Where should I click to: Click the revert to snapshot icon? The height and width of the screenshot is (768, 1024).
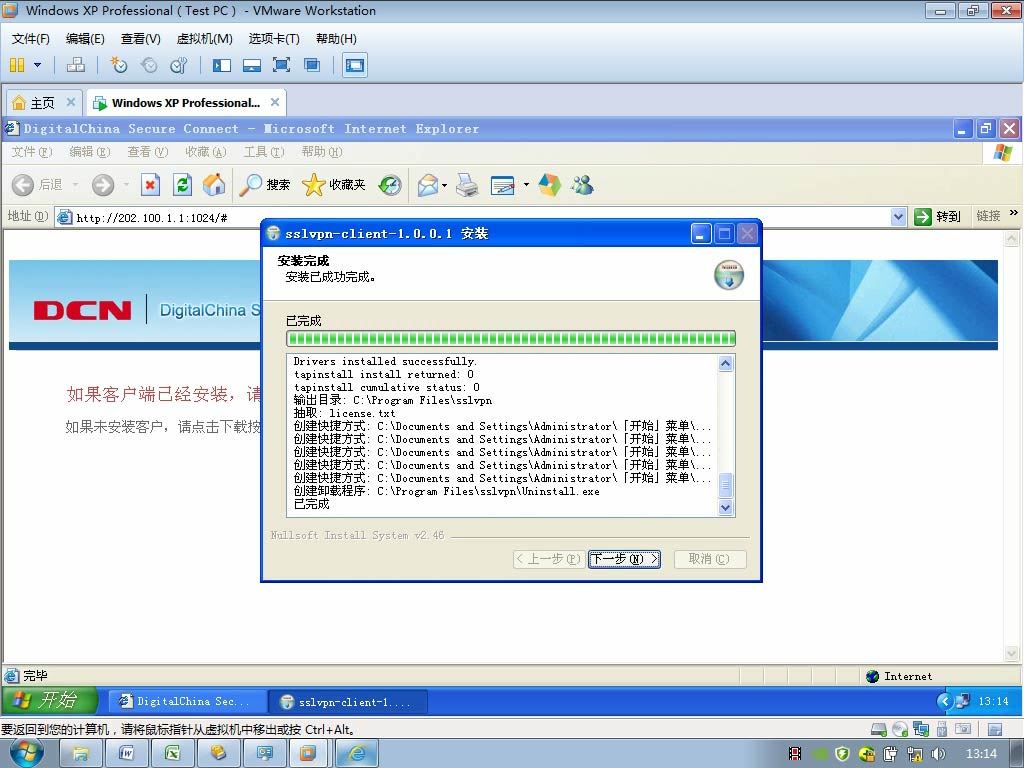[149, 65]
